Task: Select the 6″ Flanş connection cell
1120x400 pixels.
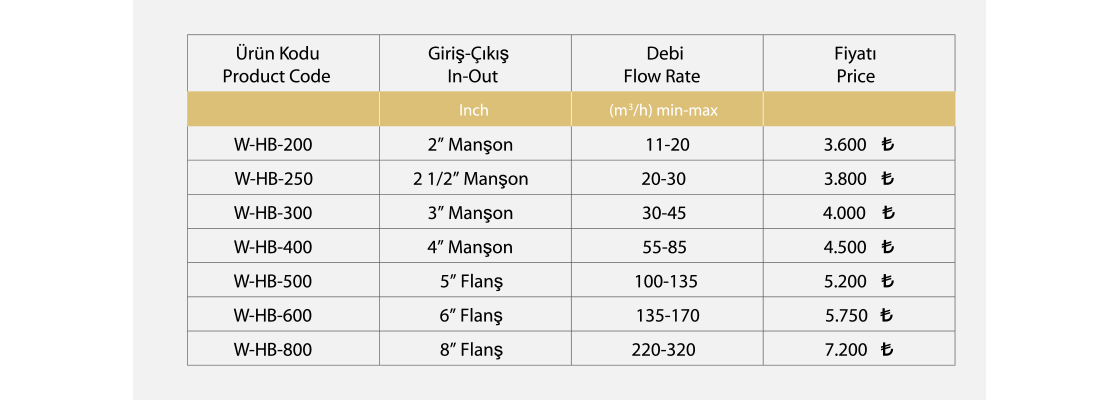Action: click(x=469, y=316)
